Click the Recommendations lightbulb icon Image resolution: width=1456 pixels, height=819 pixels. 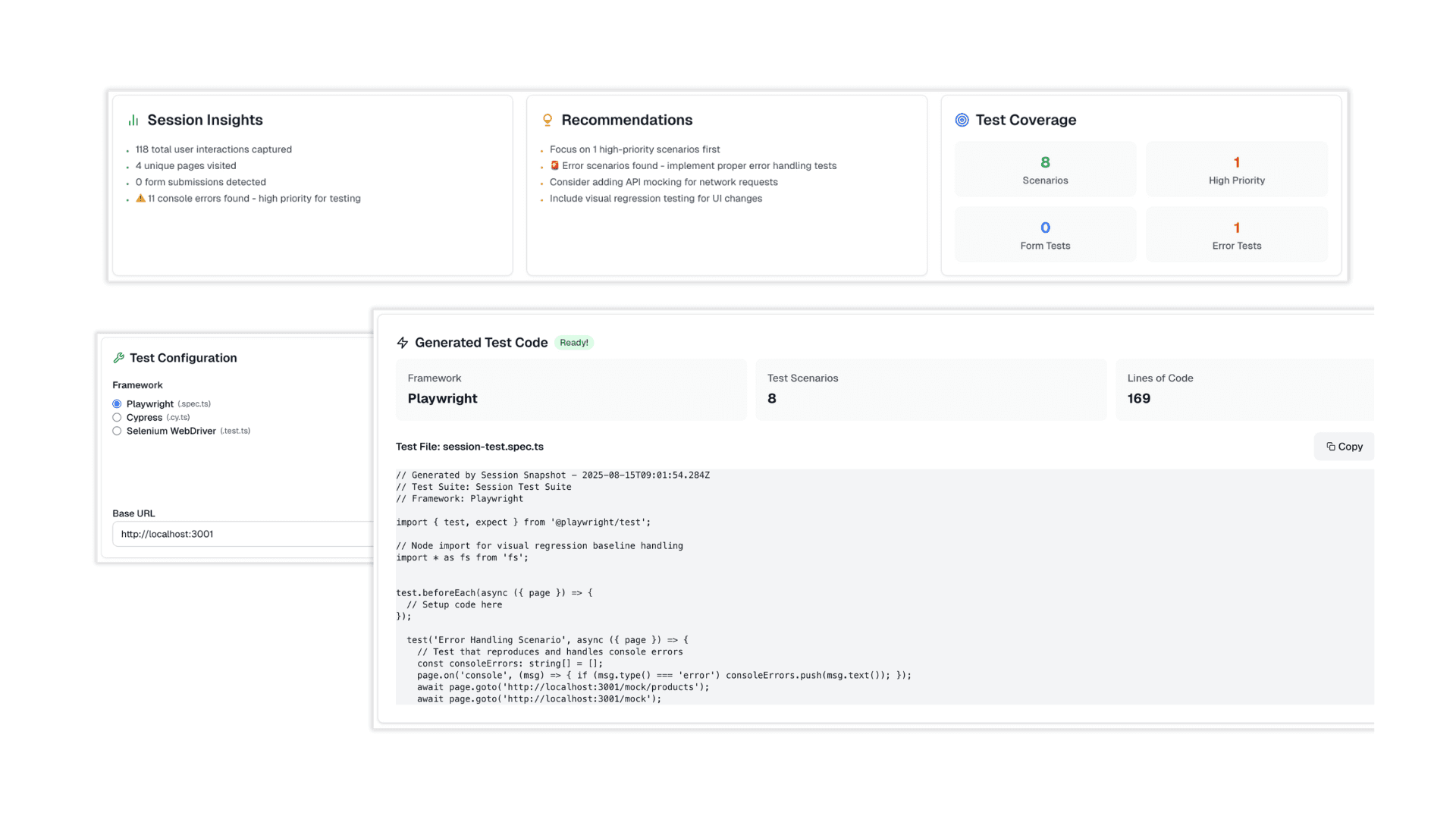tap(546, 120)
